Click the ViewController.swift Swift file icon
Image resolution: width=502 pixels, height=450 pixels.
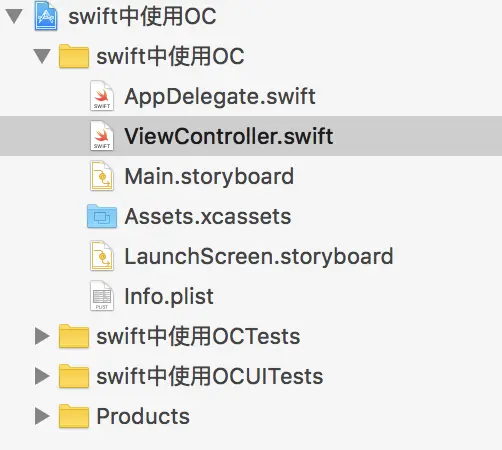(x=102, y=136)
